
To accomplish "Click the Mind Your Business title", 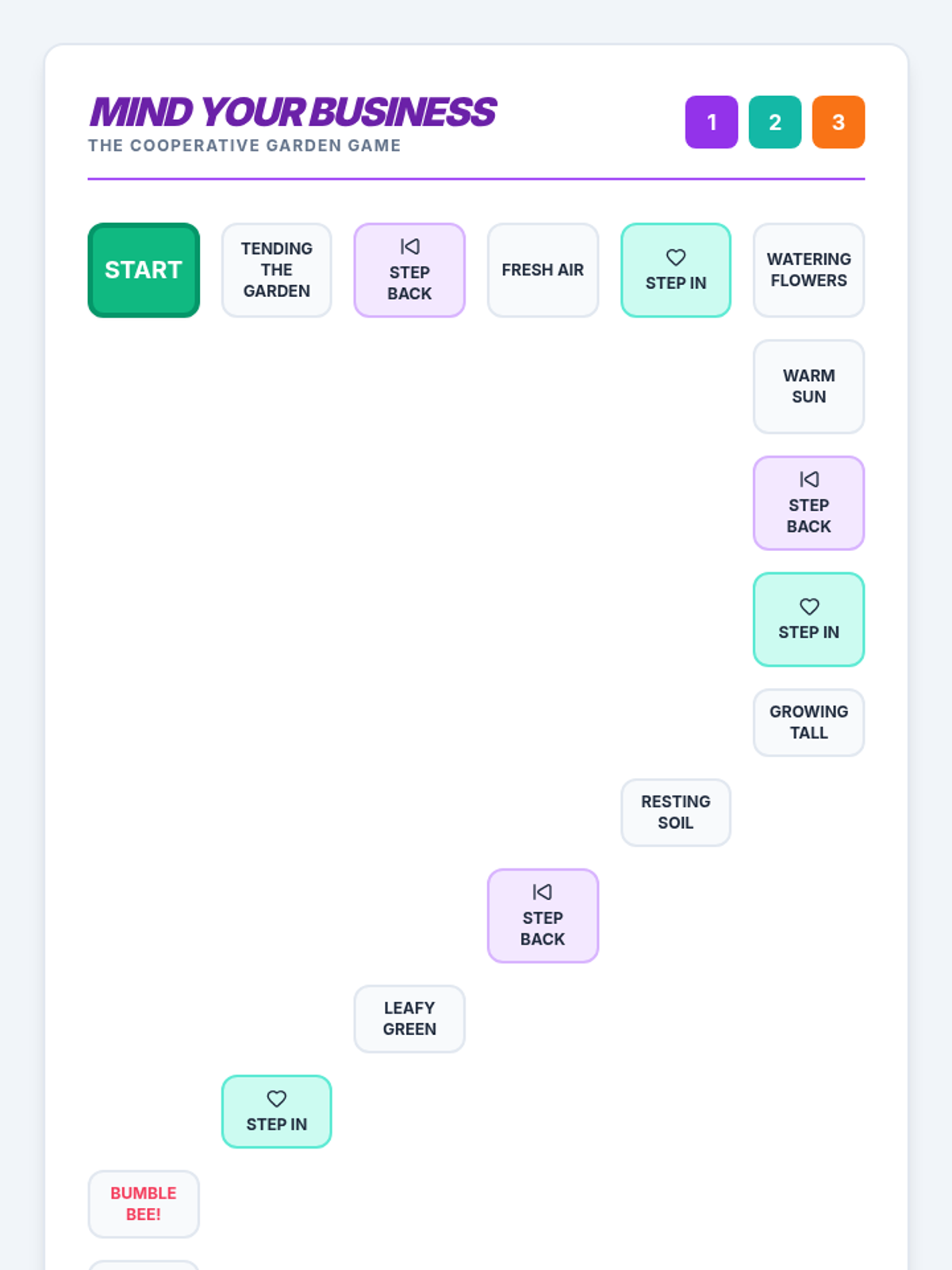I will [293, 112].
